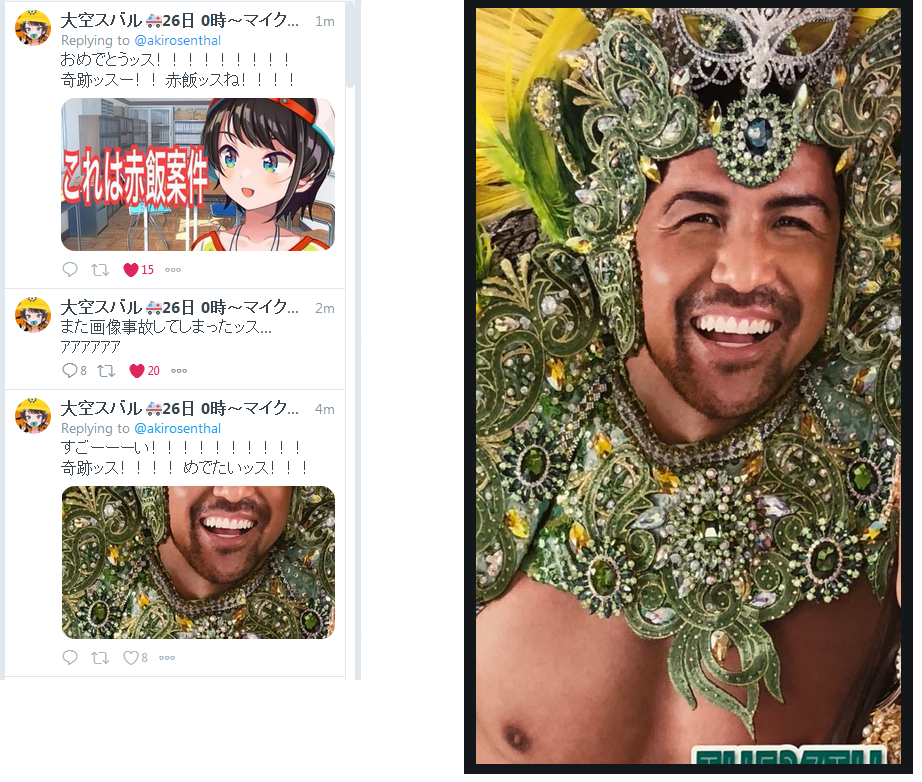This screenshot has width=922, height=782.
Task: Open @akirosenthal link in the first tweet
Action: point(178,41)
